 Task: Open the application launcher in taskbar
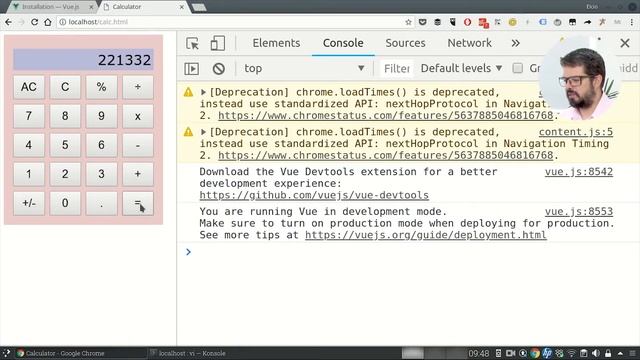pos(7,353)
